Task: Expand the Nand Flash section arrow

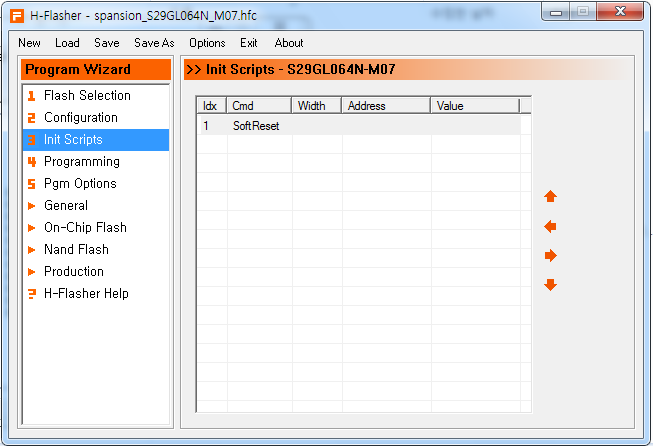Action: pyautogui.click(x=31, y=250)
